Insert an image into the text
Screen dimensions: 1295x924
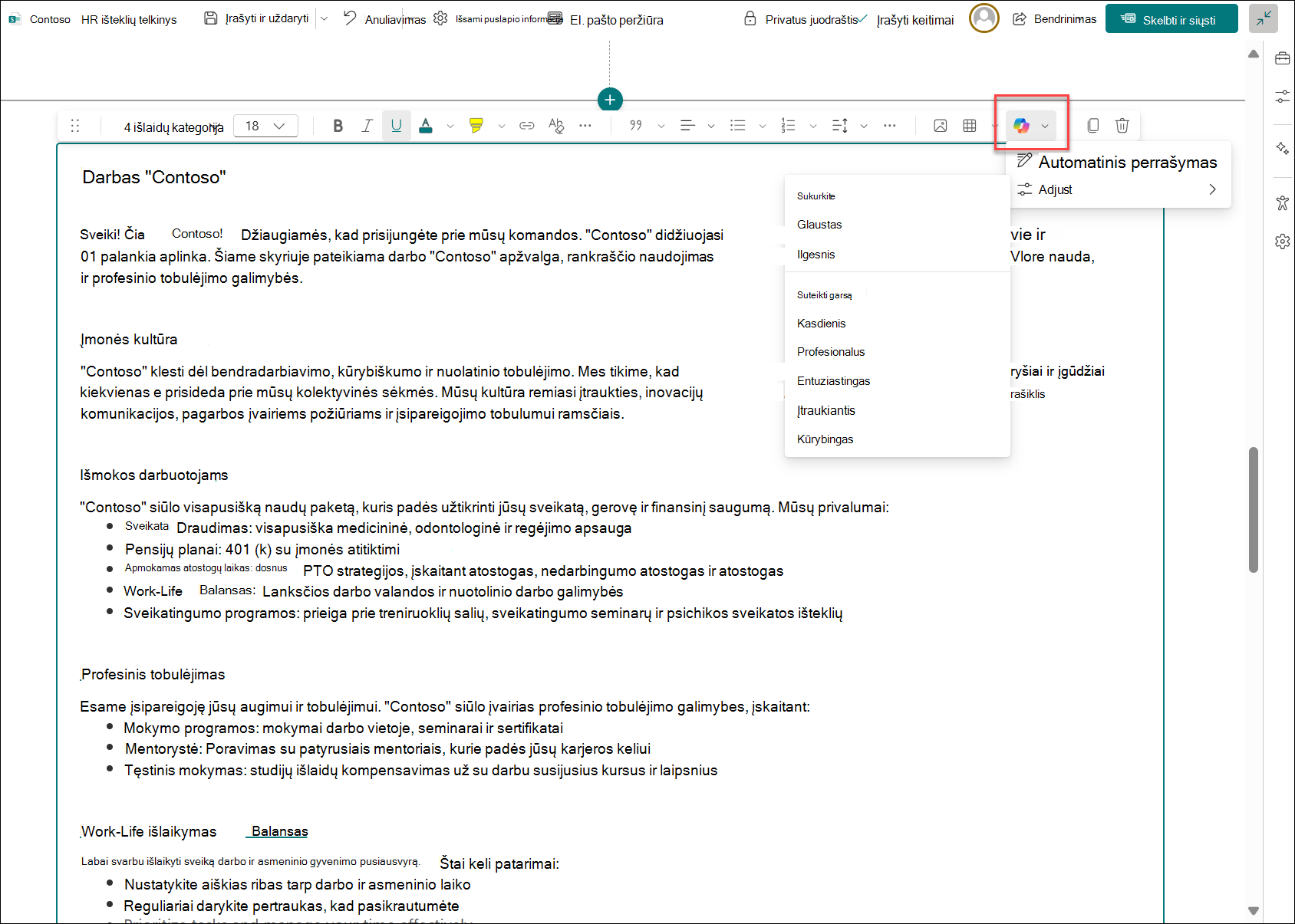[941, 126]
